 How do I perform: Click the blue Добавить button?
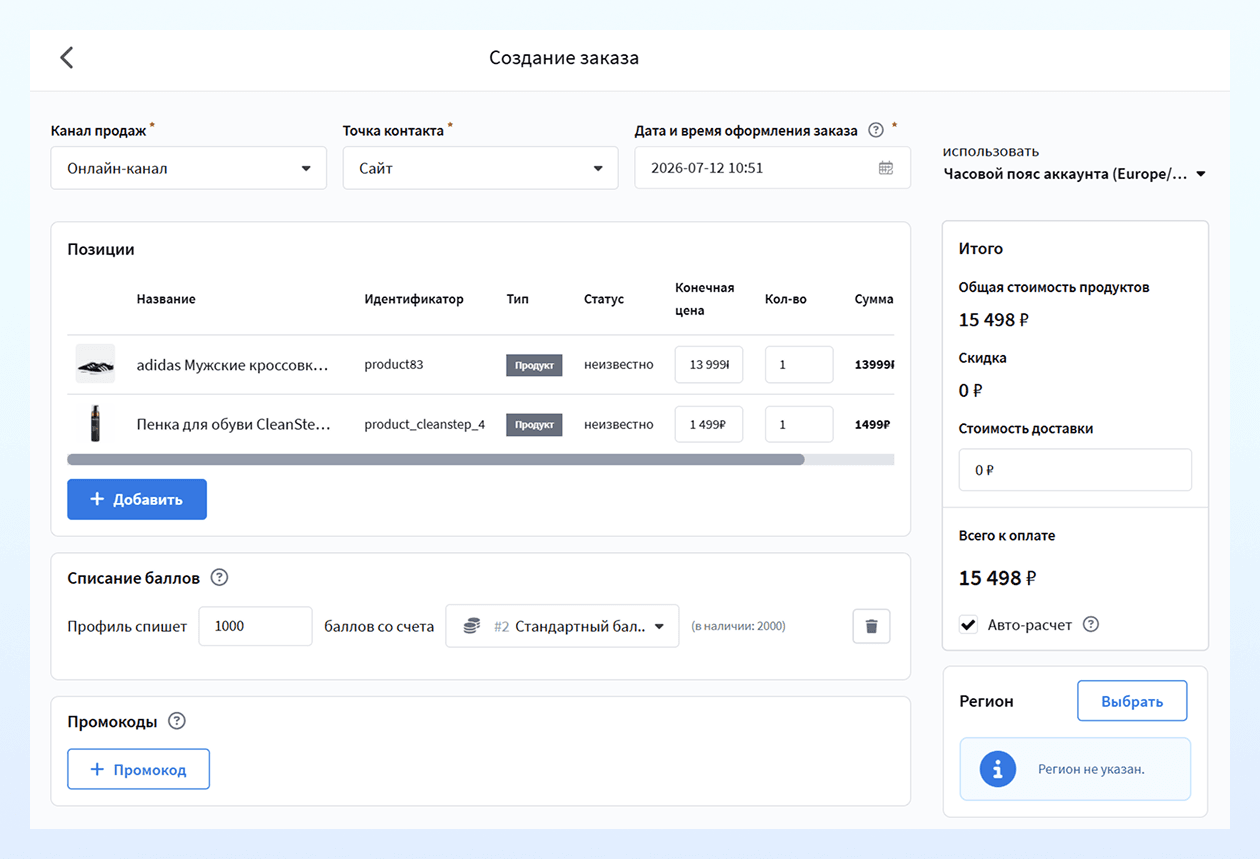tap(137, 499)
